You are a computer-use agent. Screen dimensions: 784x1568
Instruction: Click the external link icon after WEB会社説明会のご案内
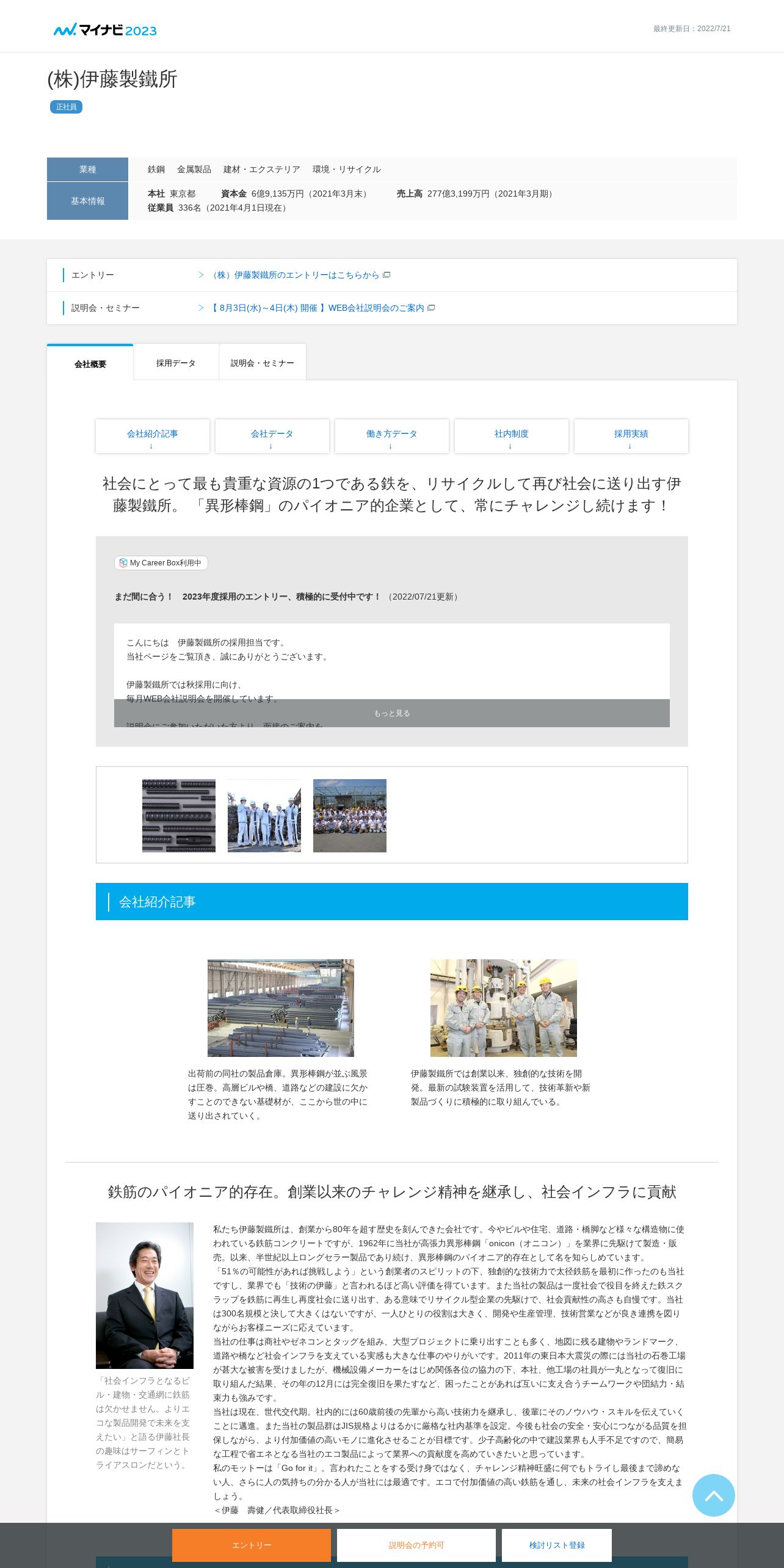coord(431,308)
